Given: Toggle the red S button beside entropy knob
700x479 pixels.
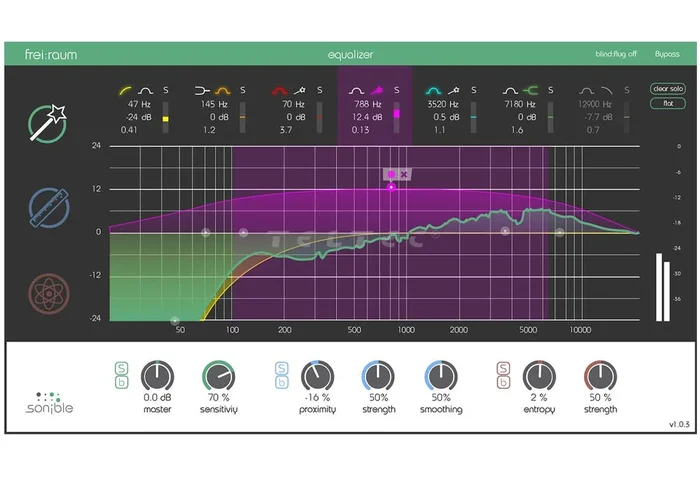Looking at the screenshot, I should coord(503,368).
